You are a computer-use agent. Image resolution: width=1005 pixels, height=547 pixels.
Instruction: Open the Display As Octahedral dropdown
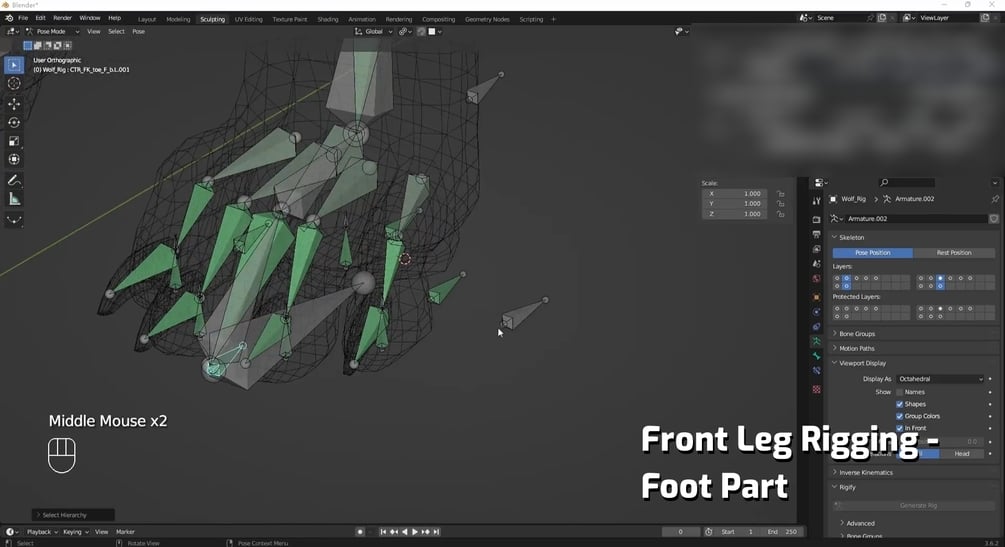click(x=940, y=379)
